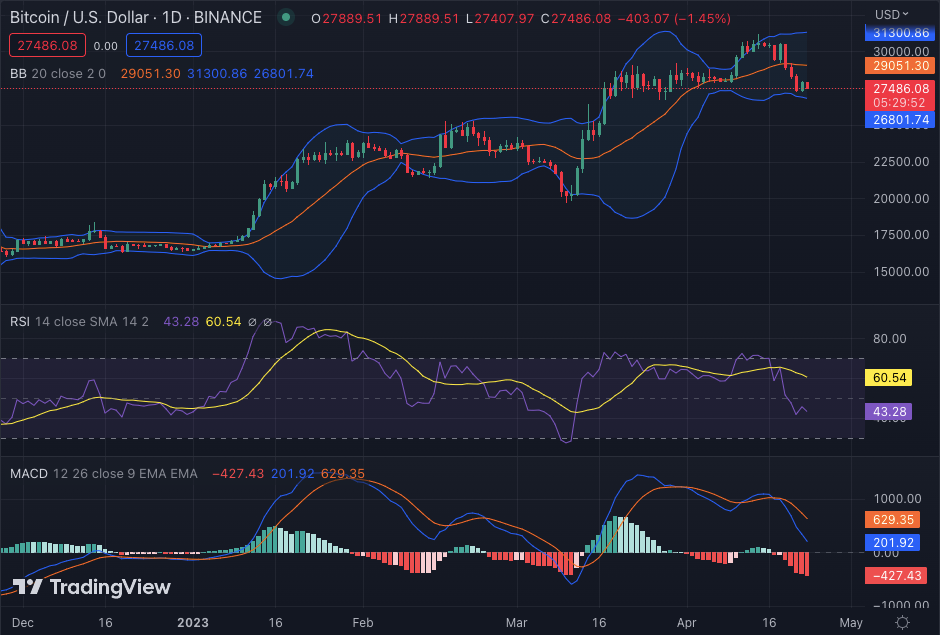Click the Bitcoin / U.S. Dollar symbol title
940x635 pixels.
pyautogui.click(x=136, y=17)
